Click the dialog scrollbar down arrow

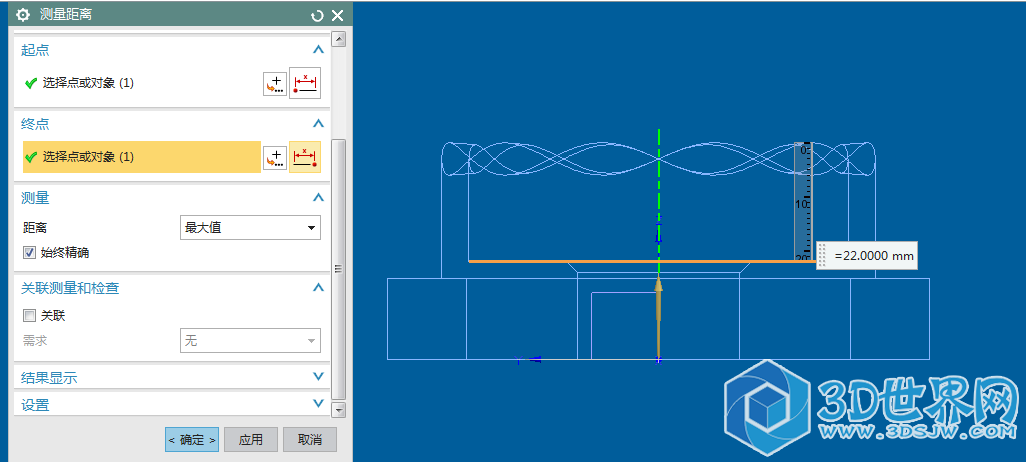click(338, 410)
